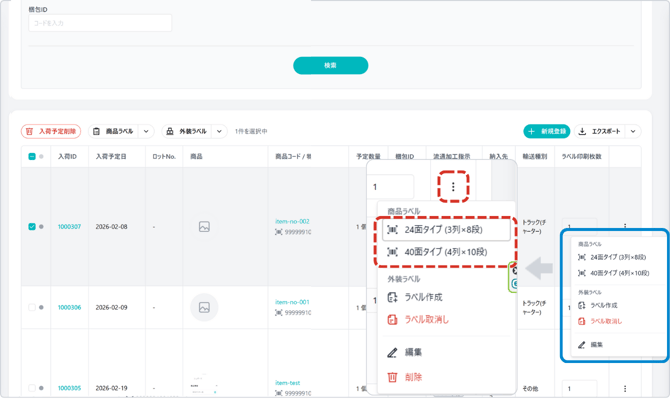Screen dimensions: 670x401
Task: Click the 梱包ID input field
Action: [100, 23]
